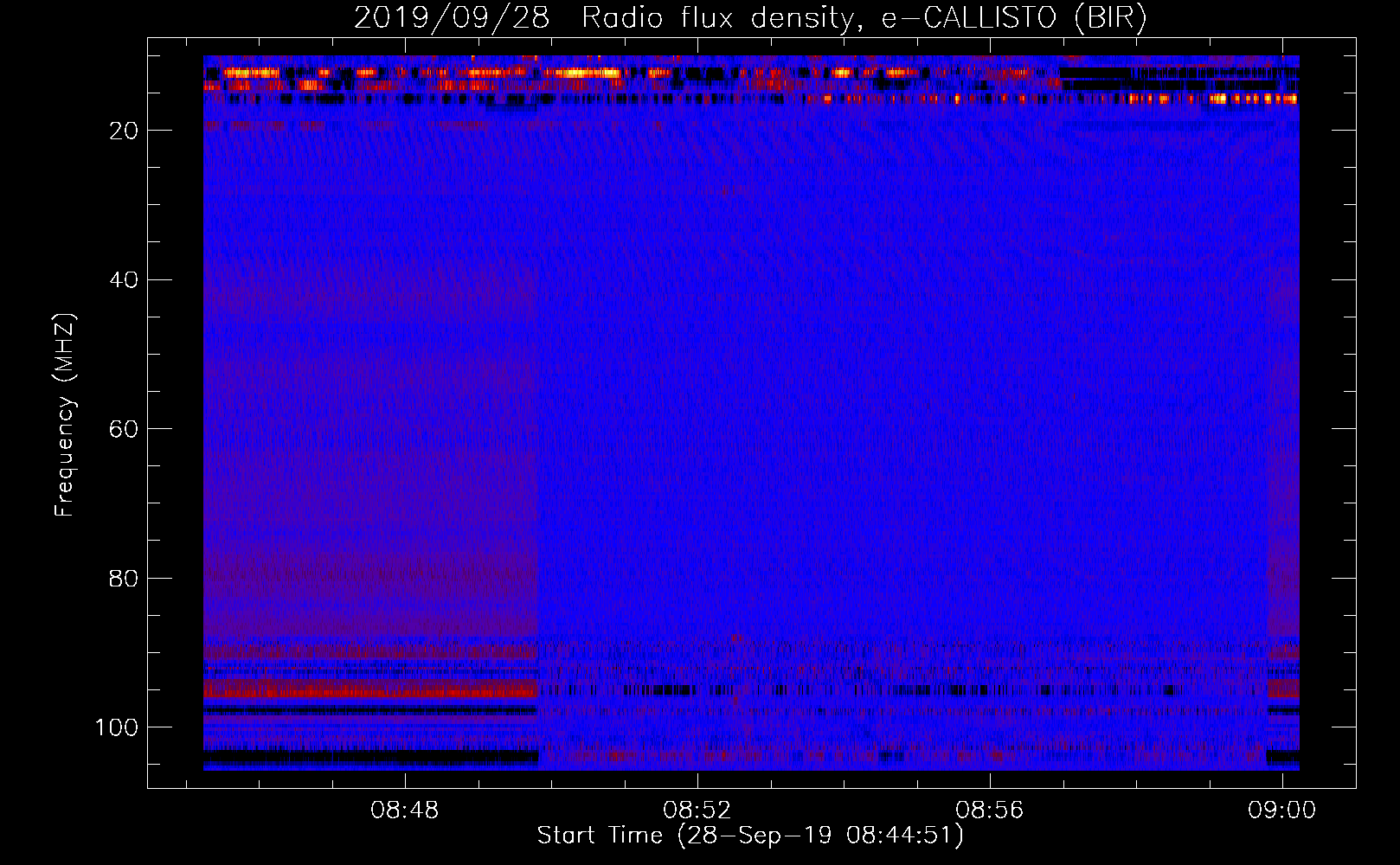The width and height of the screenshot is (1400, 865).
Task: Click the 100 MHz frequency tick label
Action: tap(117, 727)
